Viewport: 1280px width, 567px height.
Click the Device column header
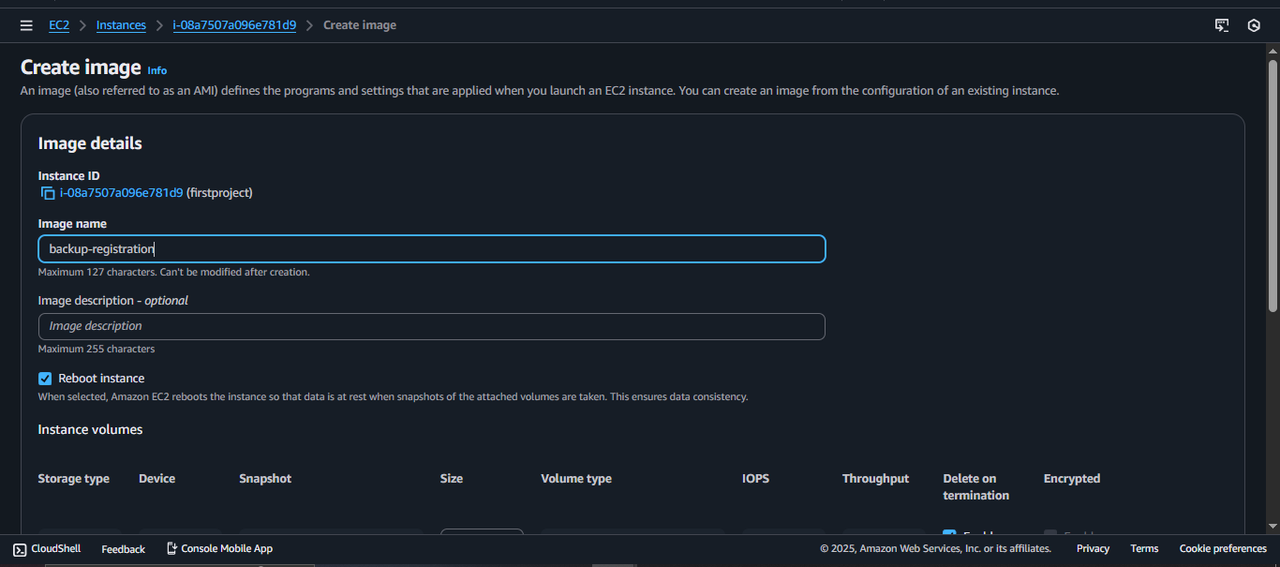(157, 479)
